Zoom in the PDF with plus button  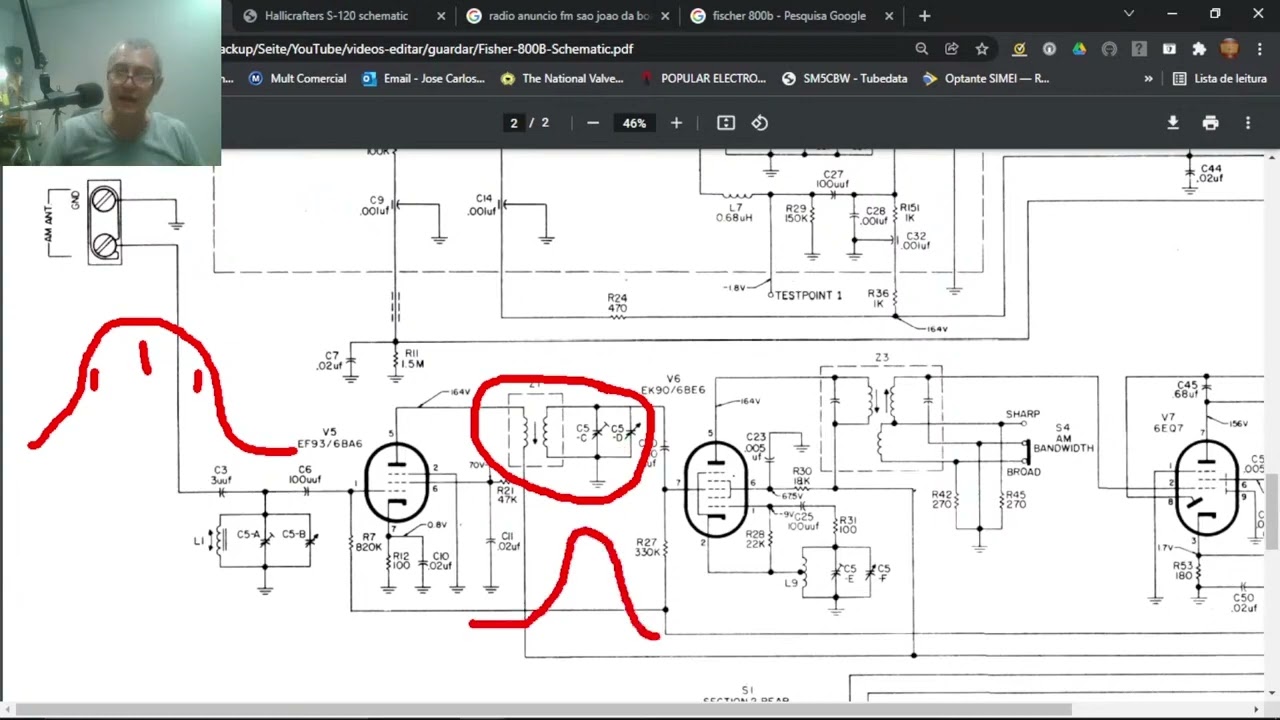(676, 123)
